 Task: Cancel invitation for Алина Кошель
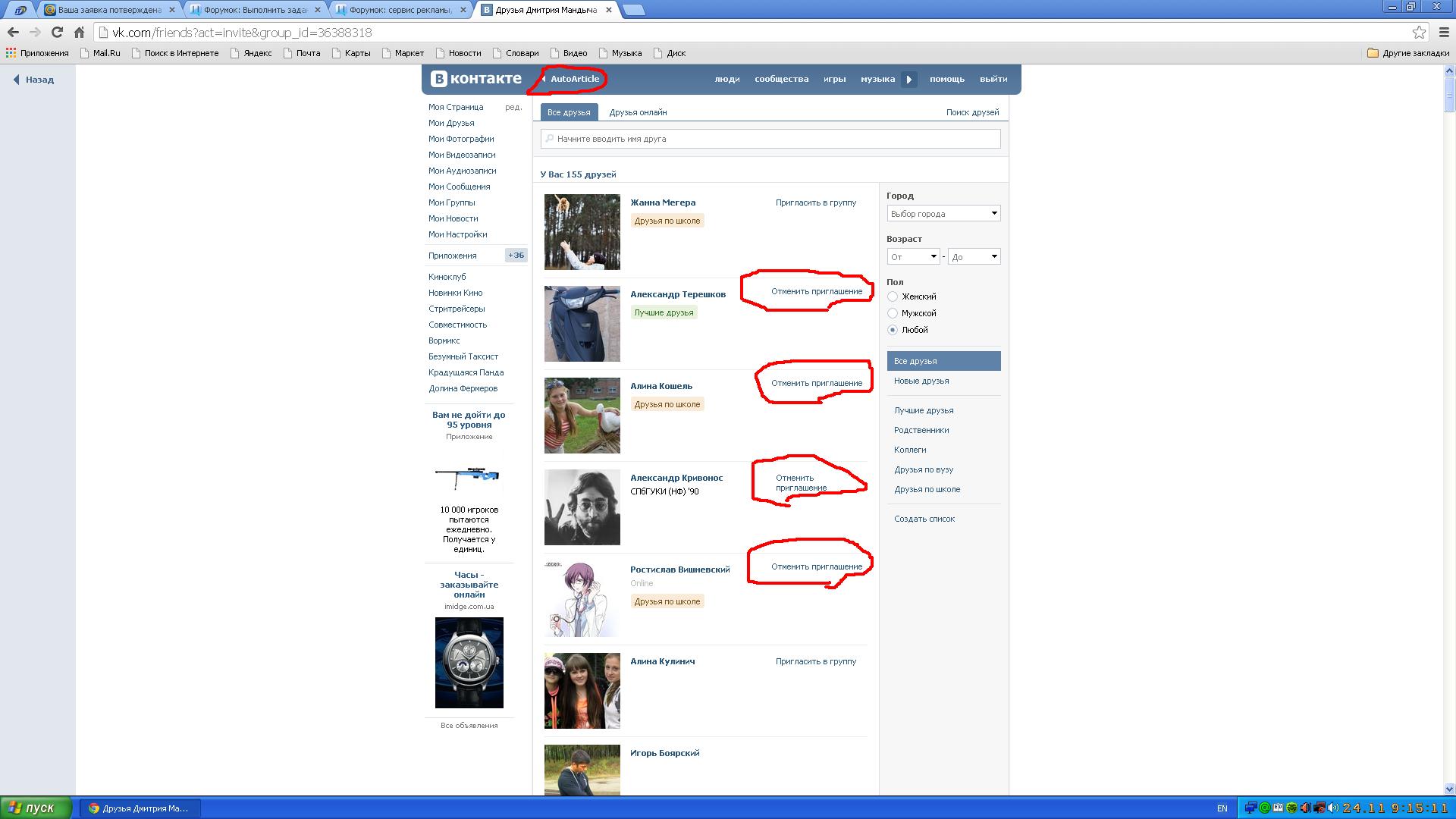coord(816,383)
